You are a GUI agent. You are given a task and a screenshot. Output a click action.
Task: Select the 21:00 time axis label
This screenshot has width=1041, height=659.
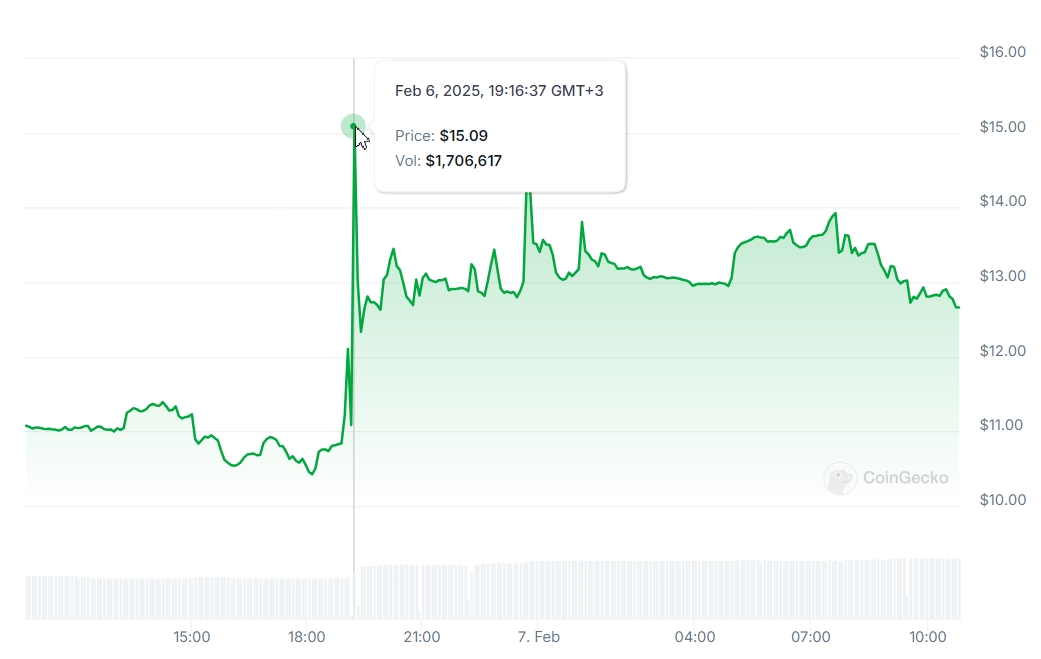tap(422, 636)
